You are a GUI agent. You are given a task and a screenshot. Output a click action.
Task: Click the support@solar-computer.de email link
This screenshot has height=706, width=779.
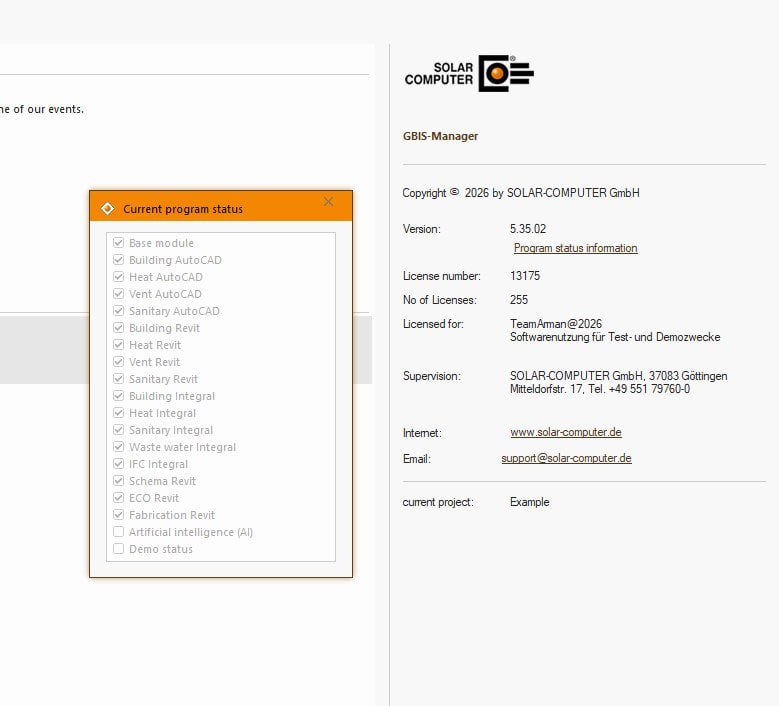tap(566, 458)
